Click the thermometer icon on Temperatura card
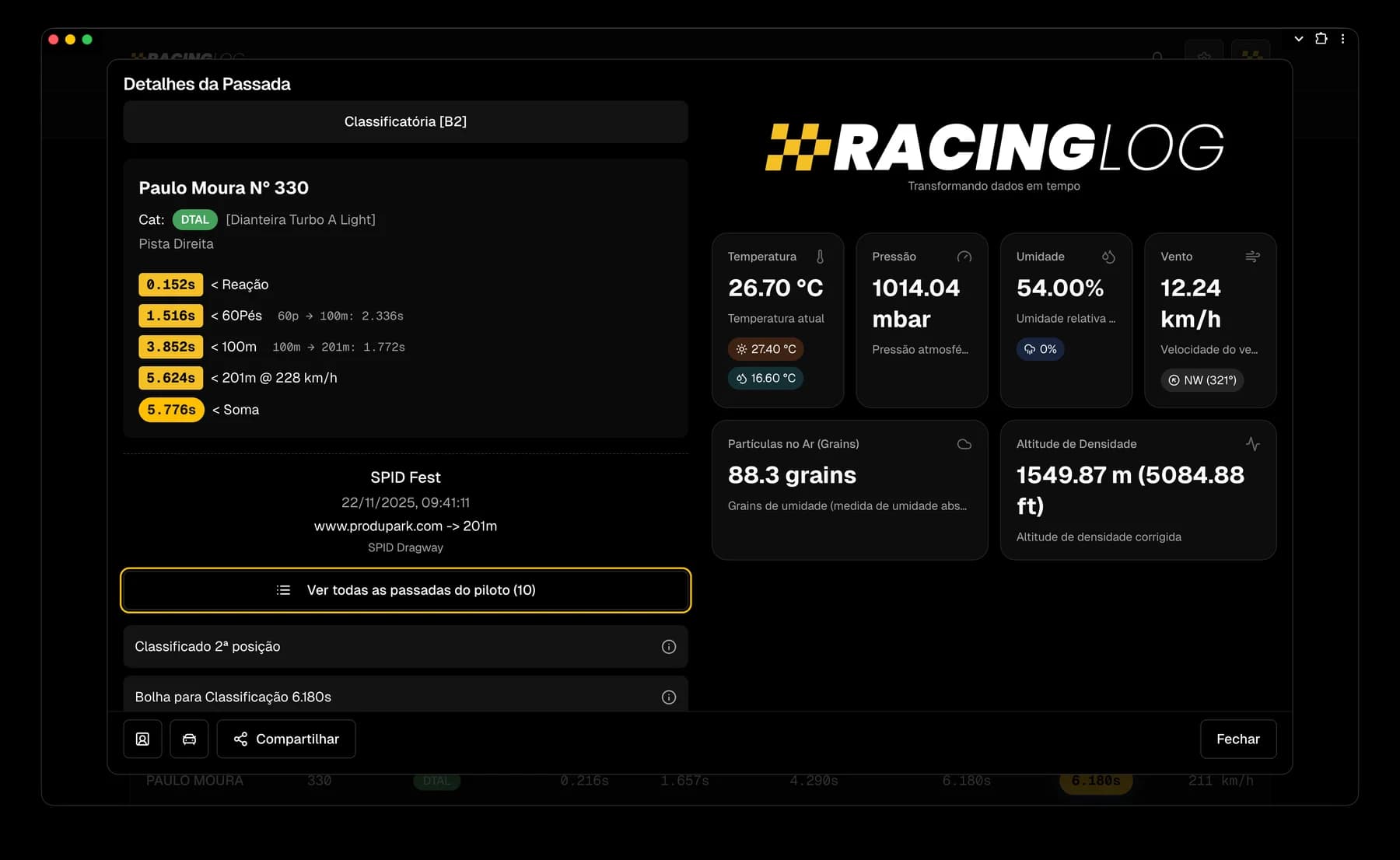 tap(820, 257)
